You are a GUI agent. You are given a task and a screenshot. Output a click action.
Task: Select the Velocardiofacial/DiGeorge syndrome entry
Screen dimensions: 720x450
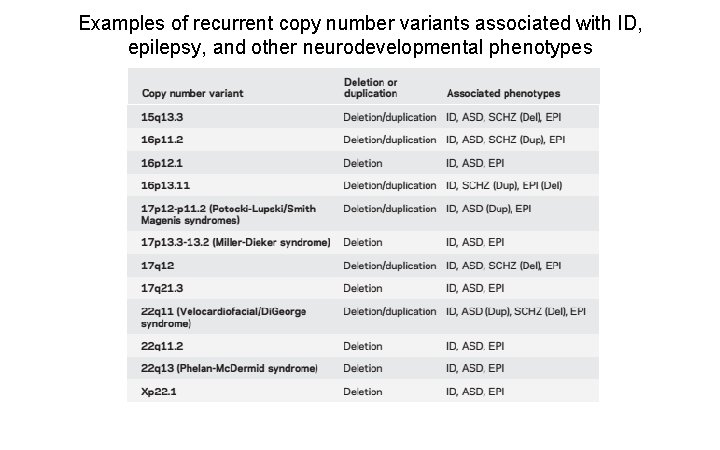223,317
